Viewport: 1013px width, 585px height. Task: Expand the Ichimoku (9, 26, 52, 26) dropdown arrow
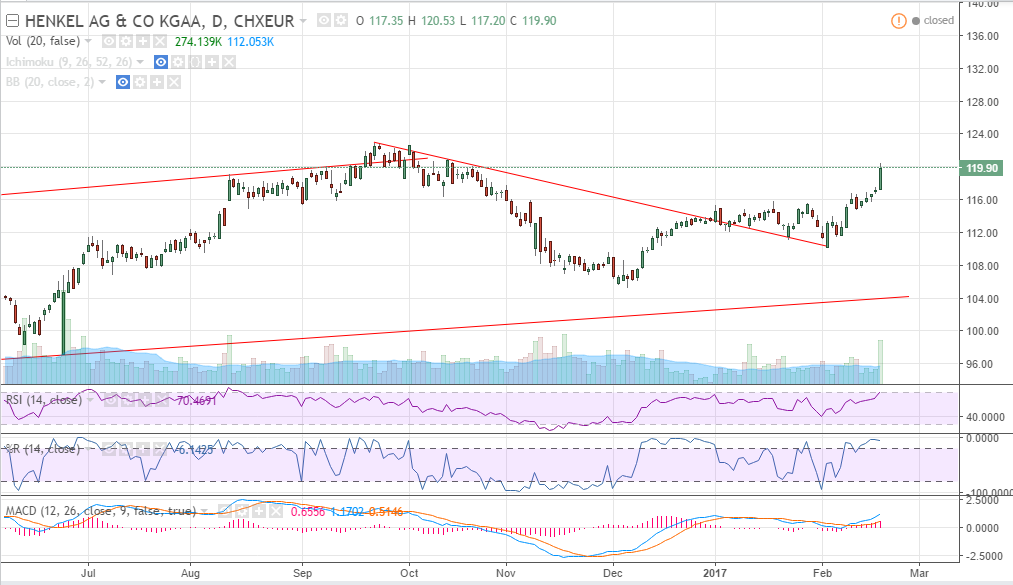[140, 62]
